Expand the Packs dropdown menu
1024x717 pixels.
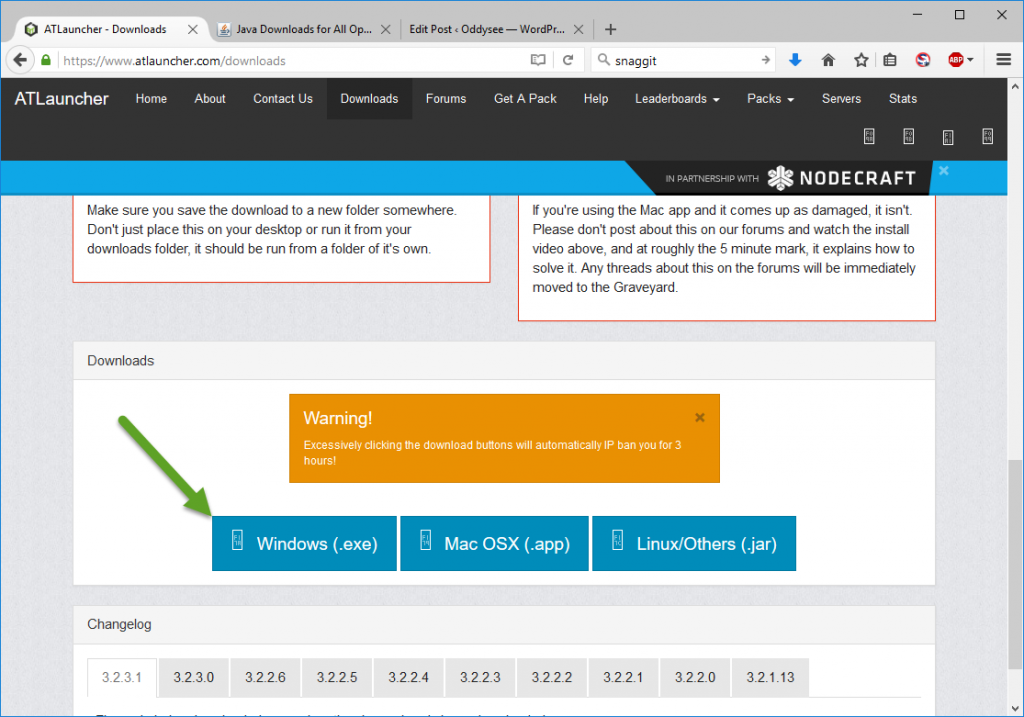coord(770,99)
